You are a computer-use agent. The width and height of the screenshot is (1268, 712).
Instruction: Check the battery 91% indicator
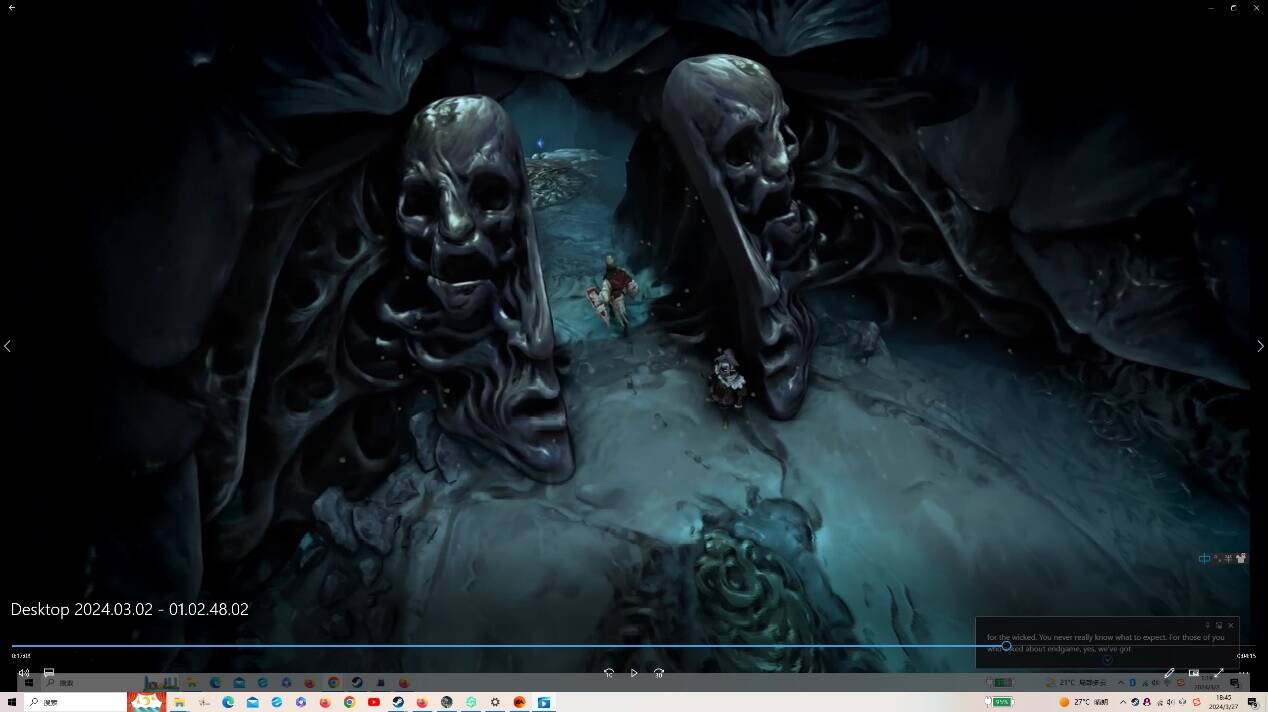999,702
